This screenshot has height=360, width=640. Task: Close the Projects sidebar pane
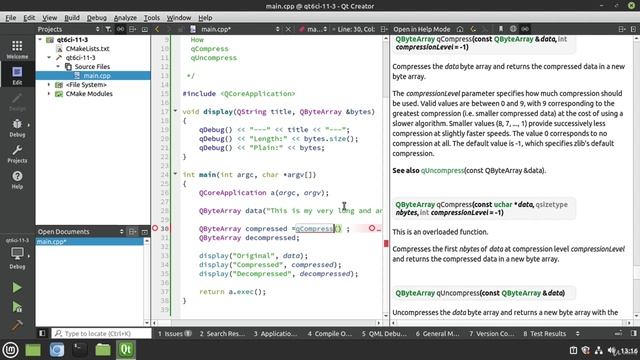coord(144,29)
